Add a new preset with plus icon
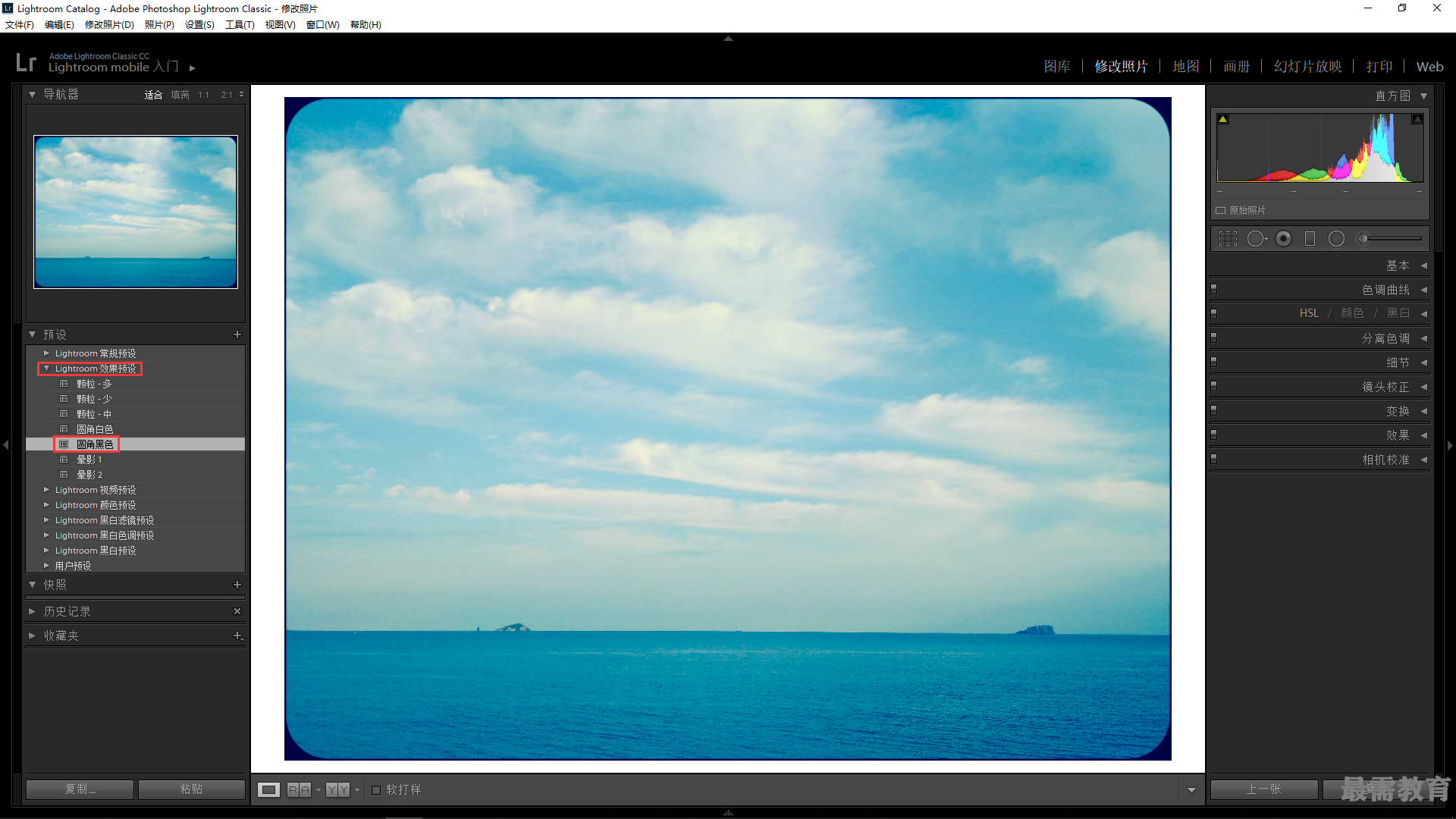Image resolution: width=1456 pixels, height=819 pixels. [237, 334]
